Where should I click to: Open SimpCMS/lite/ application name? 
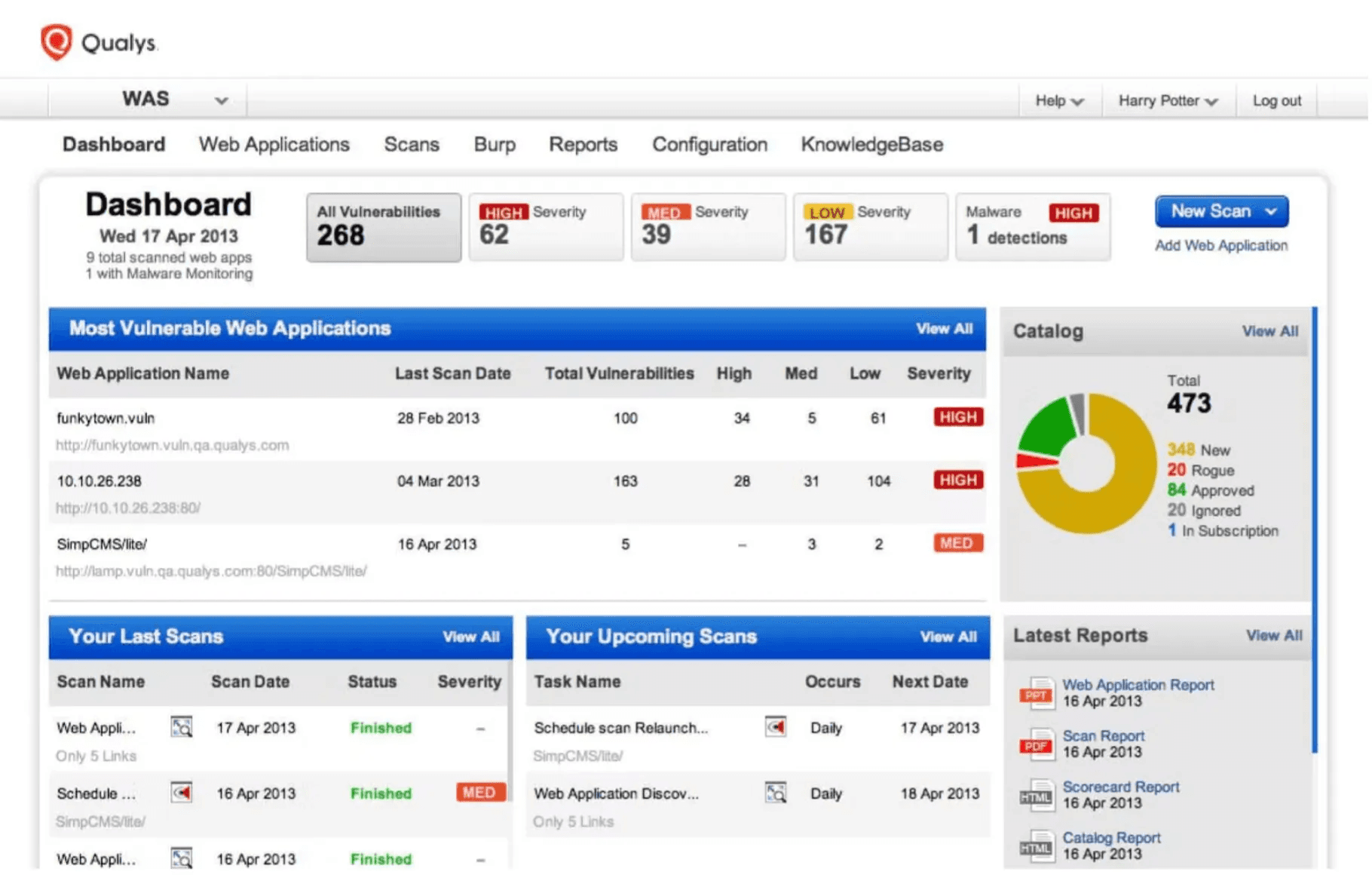(103, 545)
